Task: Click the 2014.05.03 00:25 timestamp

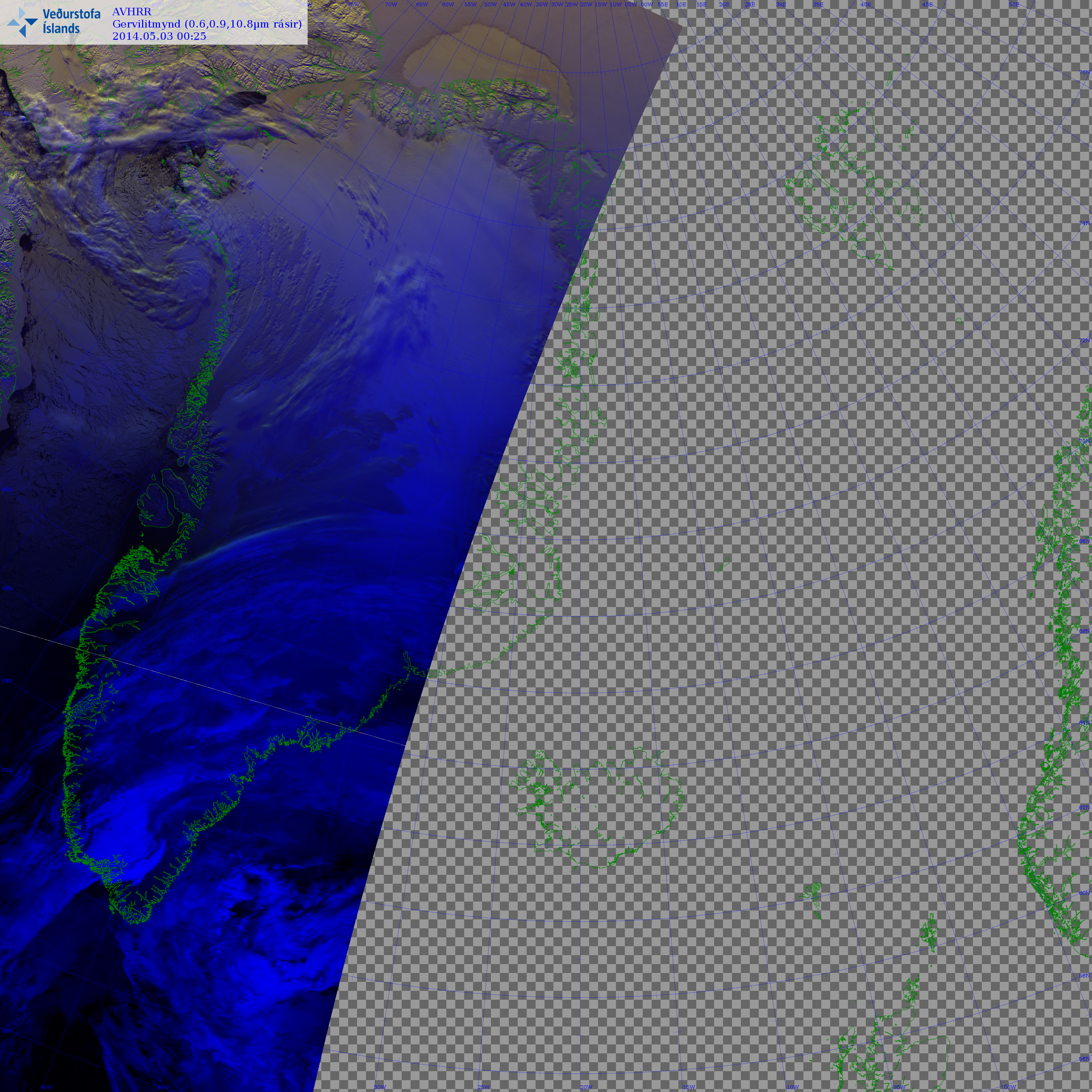Action: 159,36
